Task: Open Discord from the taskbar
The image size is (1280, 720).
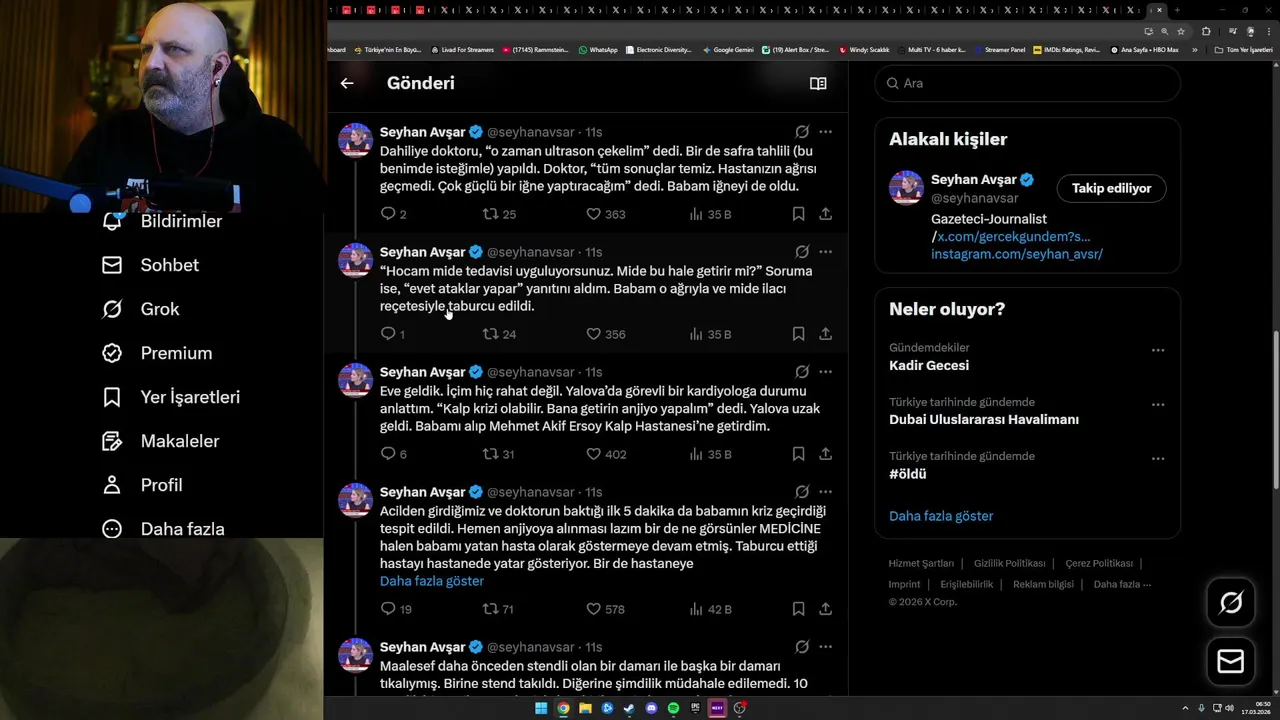Action: pyautogui.click(x=651, y=708)
